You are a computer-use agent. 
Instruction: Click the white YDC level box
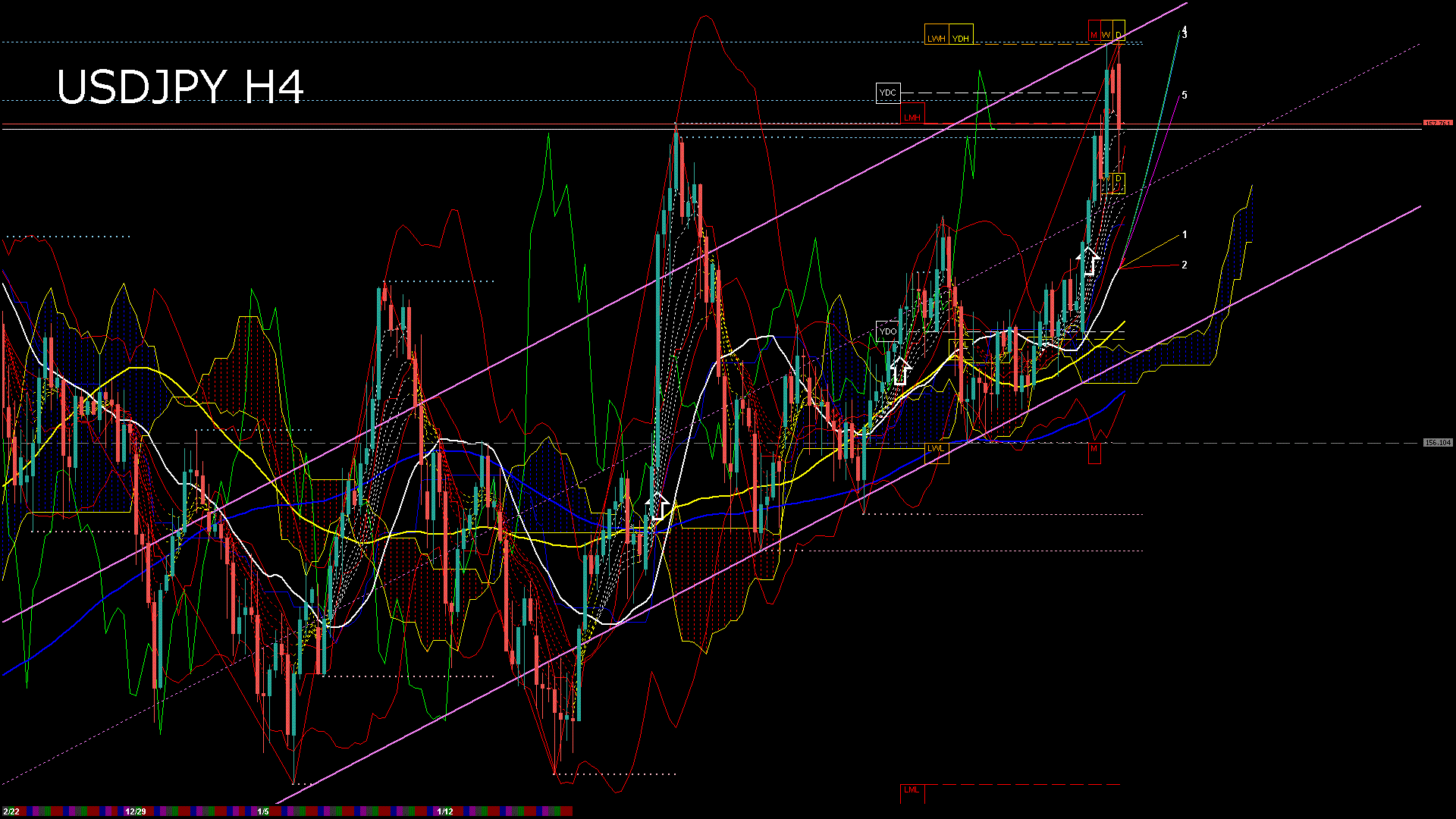(887, 93)
